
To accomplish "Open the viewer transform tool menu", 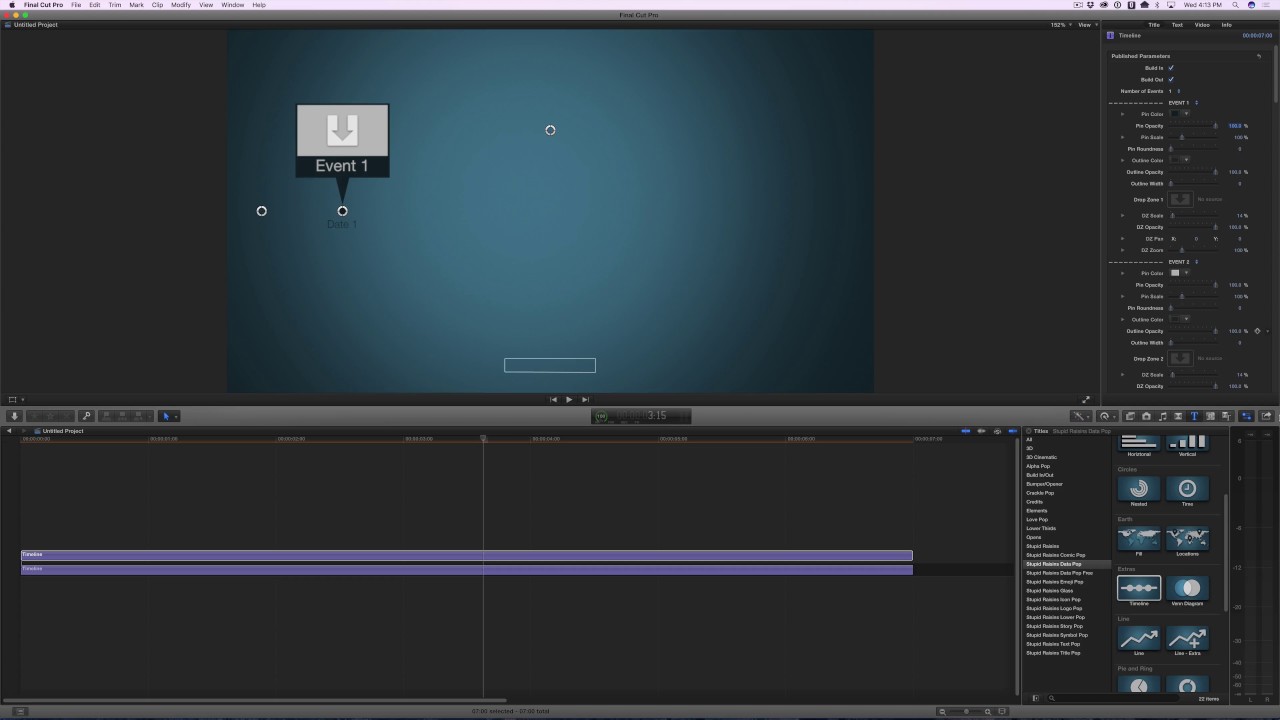I will click(14, 400).
